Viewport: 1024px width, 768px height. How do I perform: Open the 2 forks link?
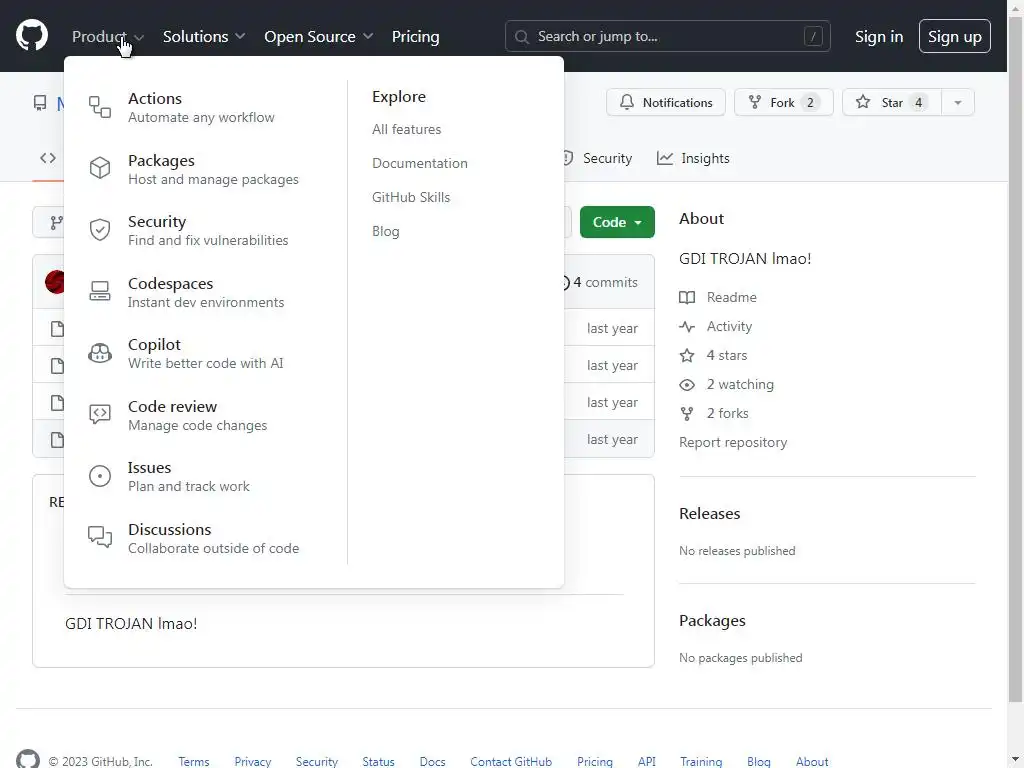pos(728,413)
